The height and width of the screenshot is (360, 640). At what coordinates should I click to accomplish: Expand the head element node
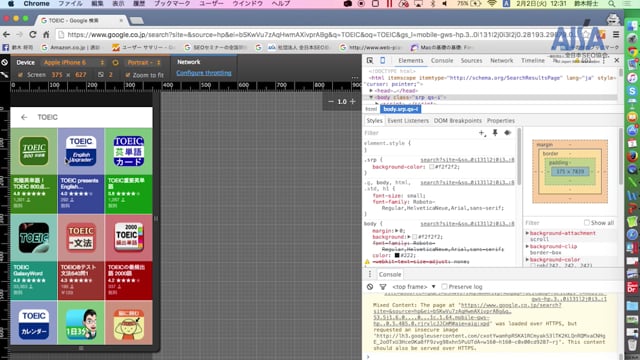371,91
